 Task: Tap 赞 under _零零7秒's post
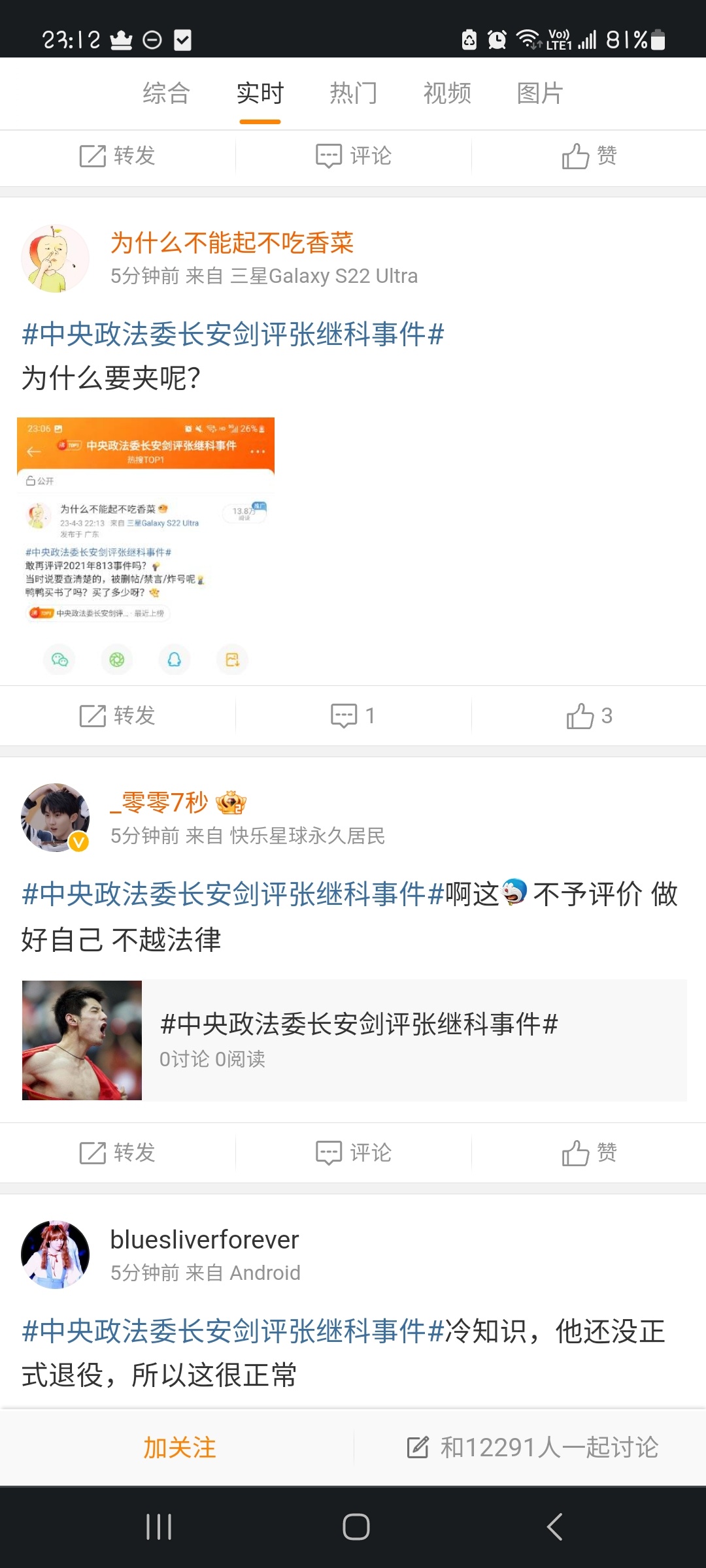pyautogui.click(x=589, y=1152)
